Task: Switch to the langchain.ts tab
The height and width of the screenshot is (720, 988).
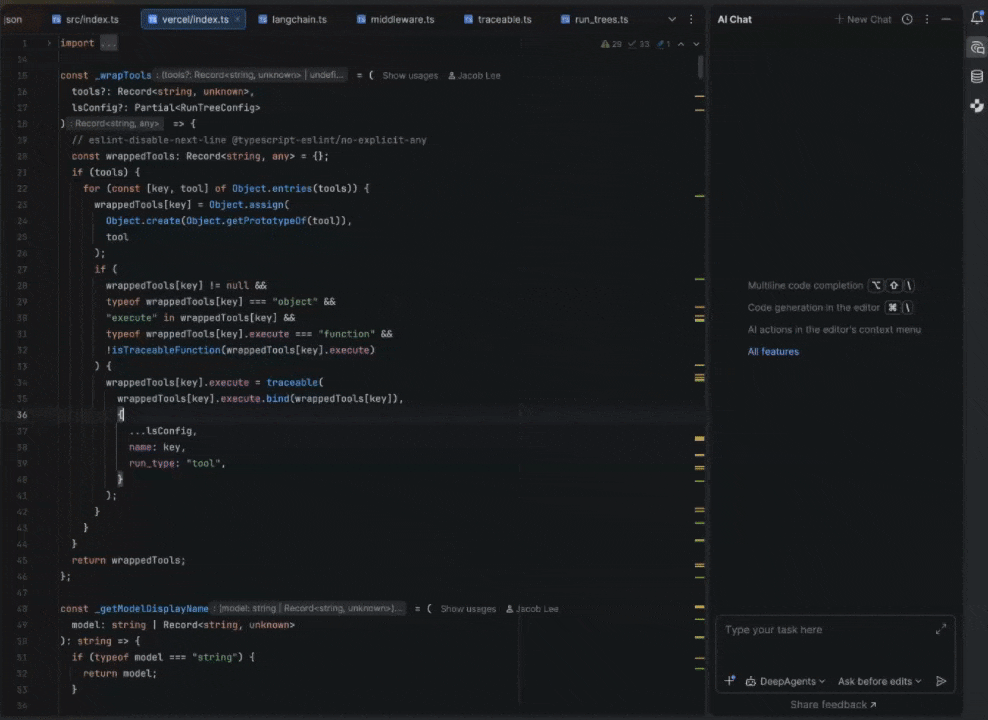Action: pos(298,19)
